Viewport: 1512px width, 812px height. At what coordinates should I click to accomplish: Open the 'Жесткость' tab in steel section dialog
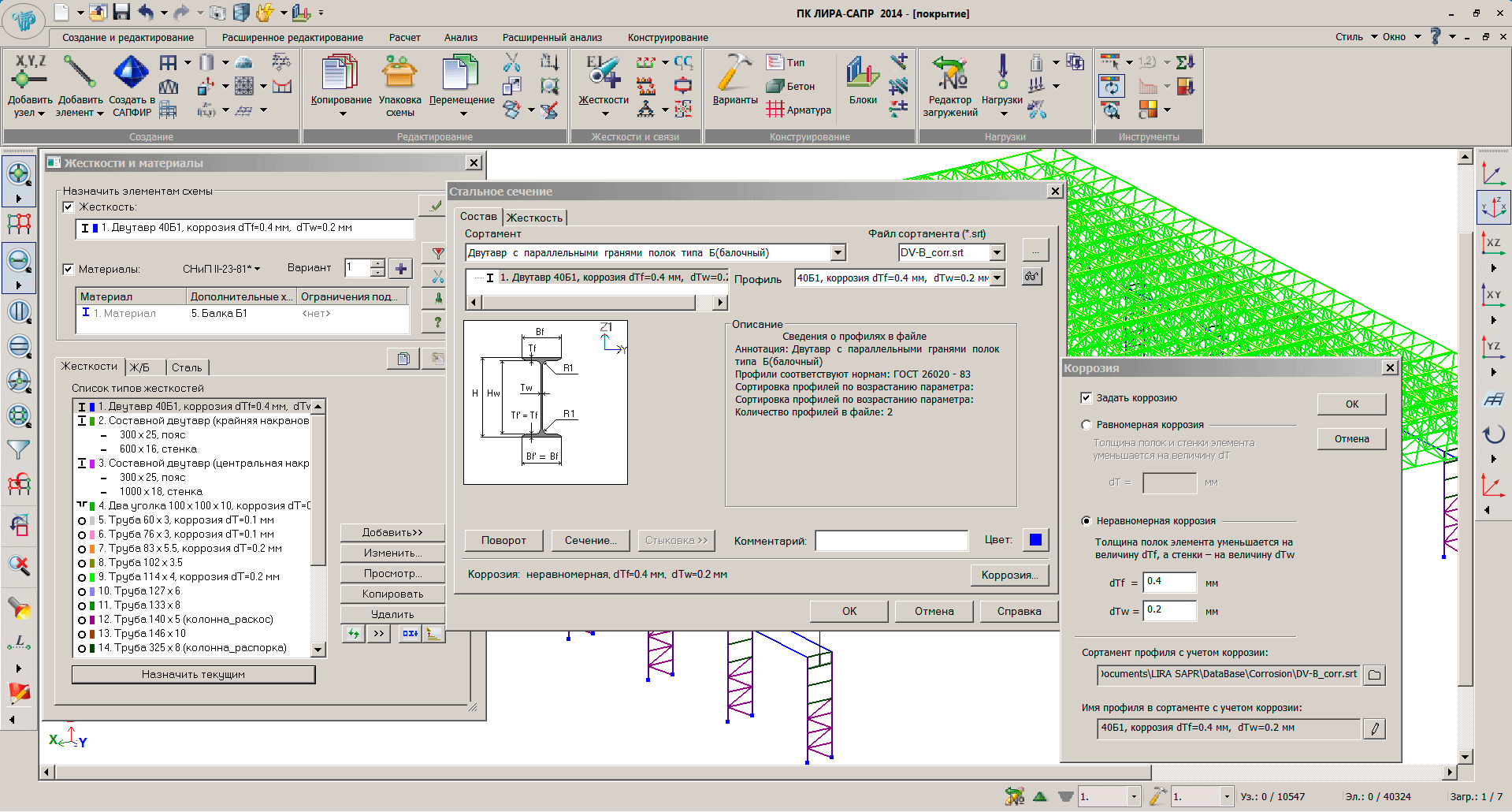point(534,218)
